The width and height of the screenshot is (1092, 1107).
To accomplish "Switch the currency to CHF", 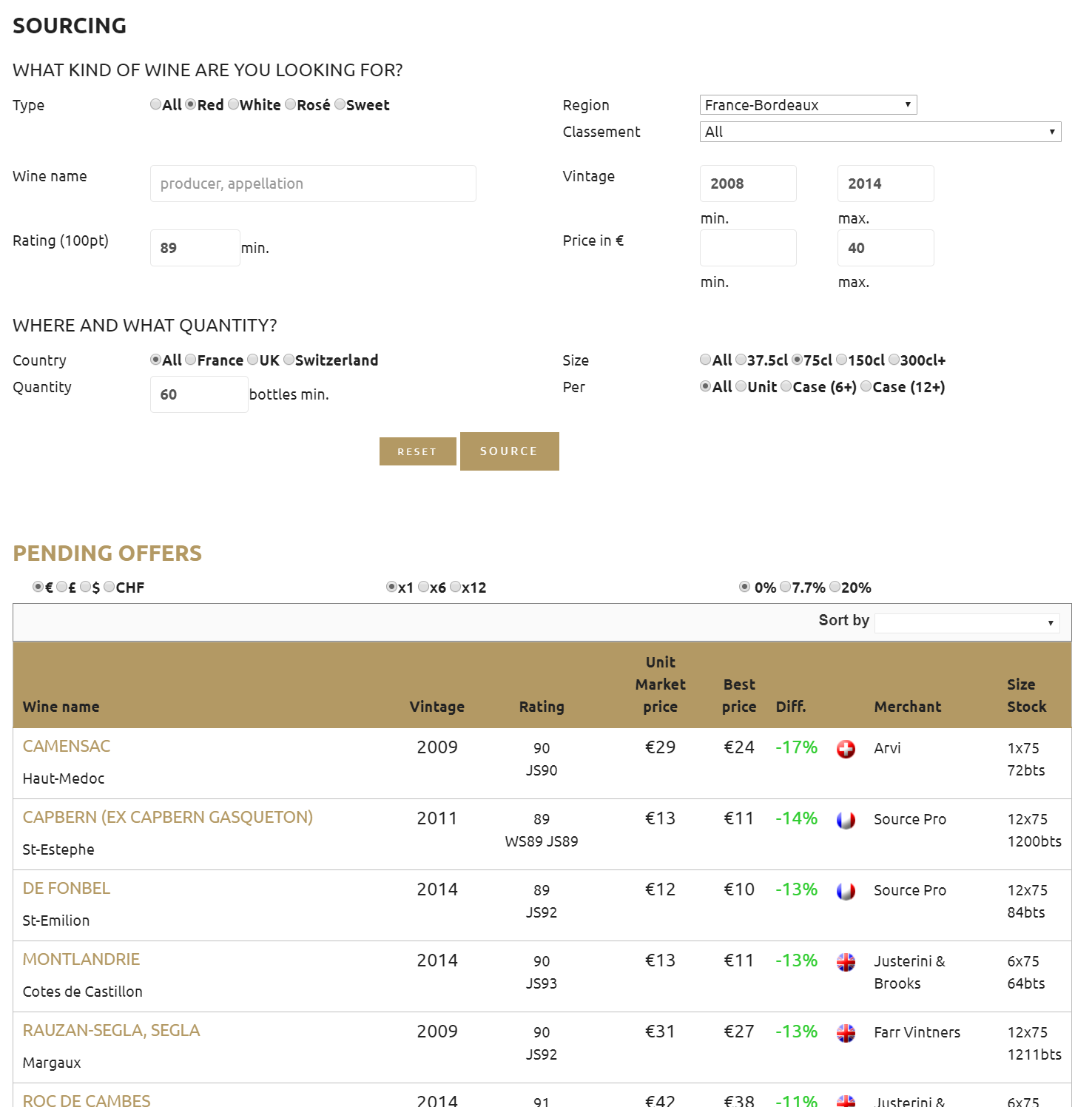I will 109,587.
